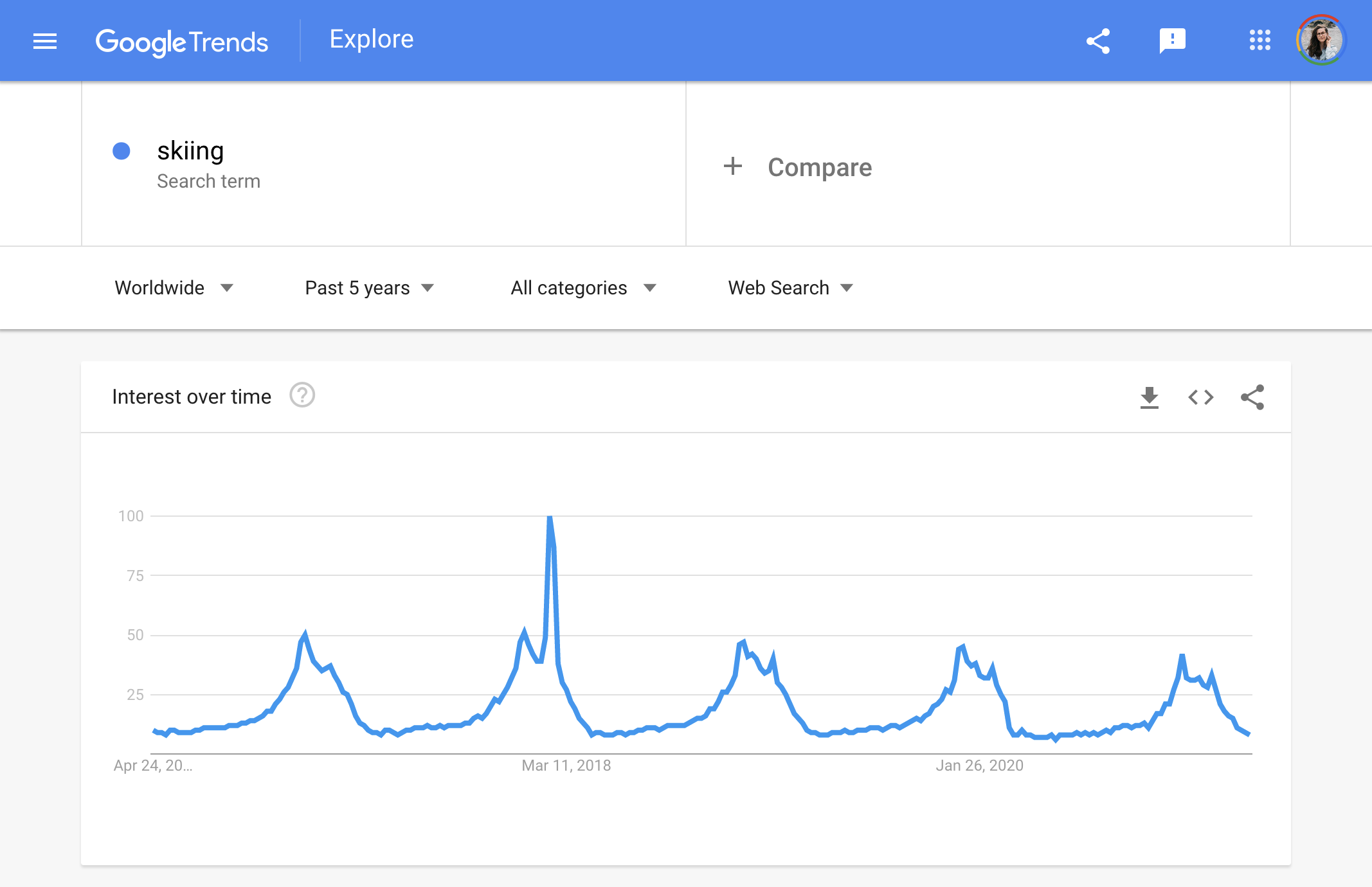Click the blue skiing color dot
The image size is (1372, 887).
[122, 151]
